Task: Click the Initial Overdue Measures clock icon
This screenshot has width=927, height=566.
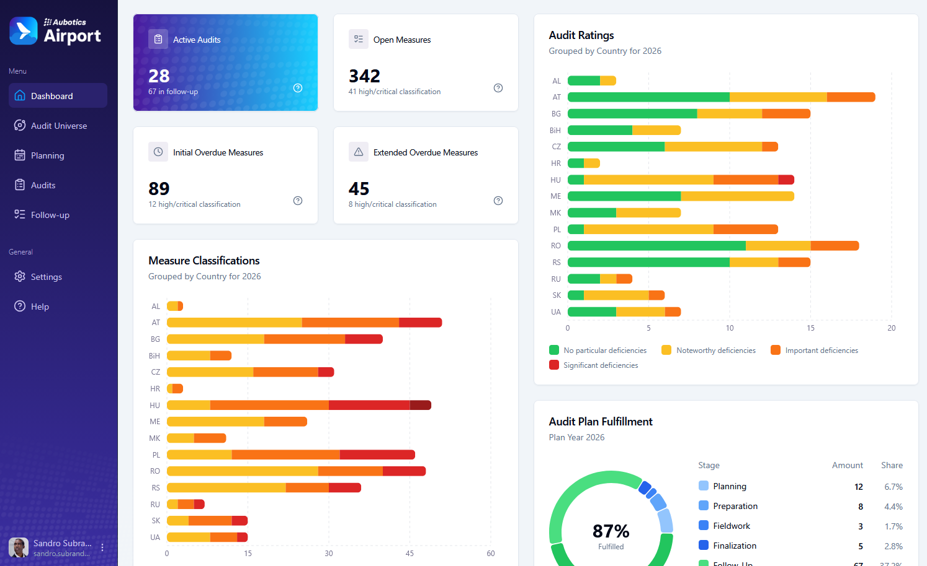Action: click(158, 152)
